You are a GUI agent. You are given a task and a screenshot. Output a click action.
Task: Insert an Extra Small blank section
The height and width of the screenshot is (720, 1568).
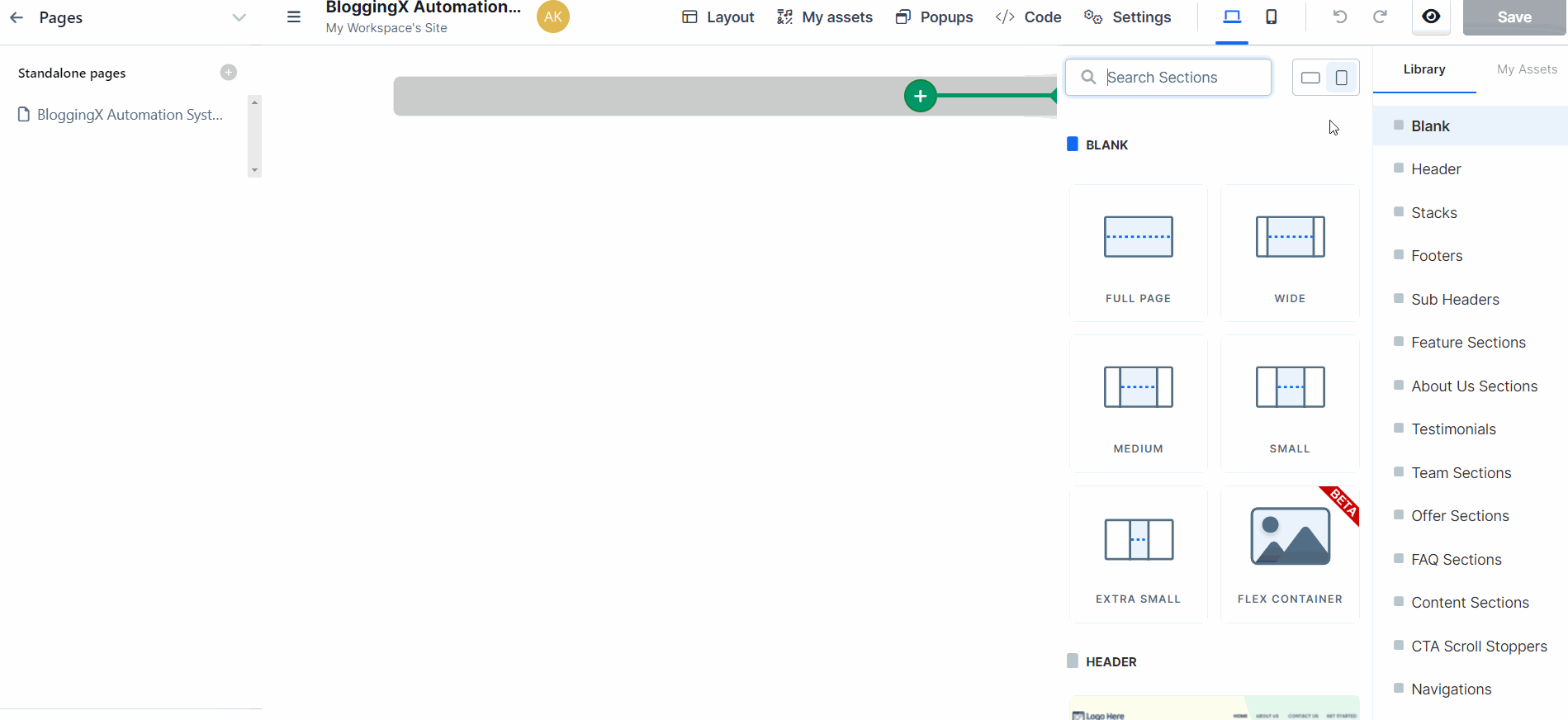[1139, 554]
